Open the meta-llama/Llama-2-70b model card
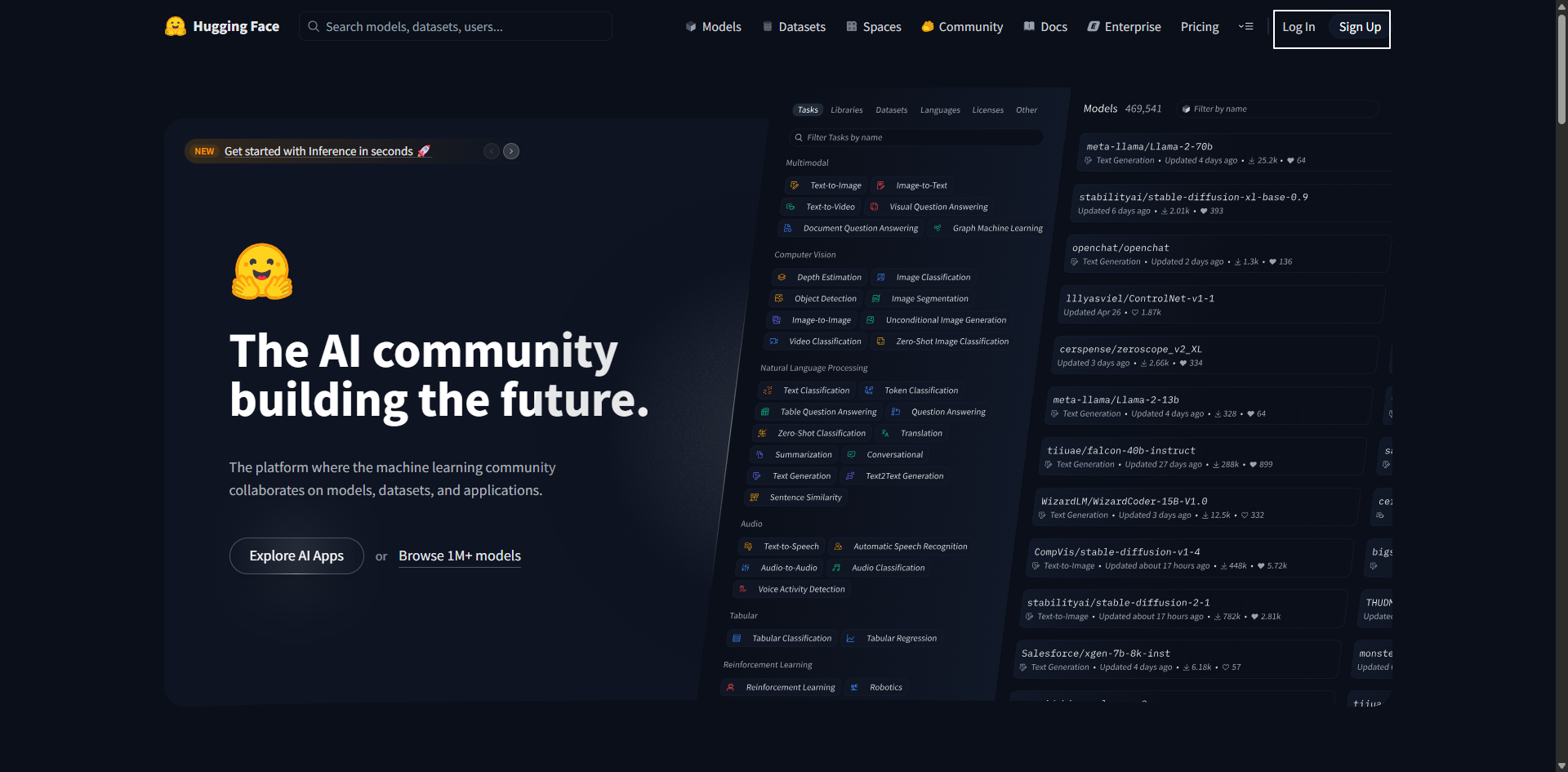Viewport: 1568px width, 772px height. 1235,153
